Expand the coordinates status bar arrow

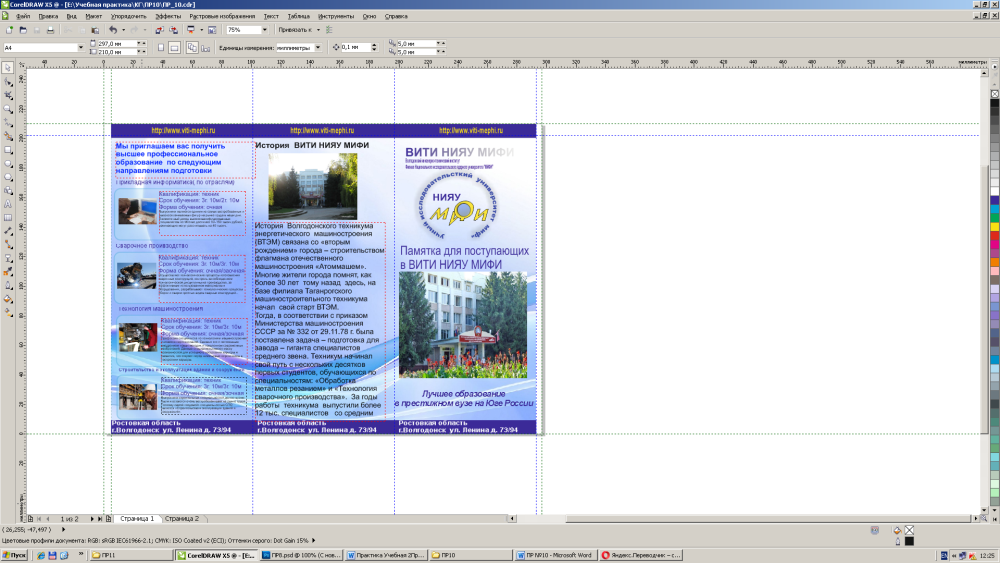click(63, 529)
